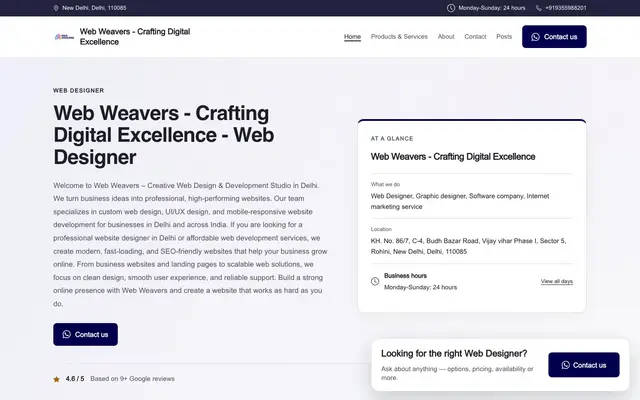Image resolution: width=640 pixels, height=400 pixels.
Task: Click the Welcome to Web Weavers paragraph
Action: pyautogui.click(x=190, y=244)
